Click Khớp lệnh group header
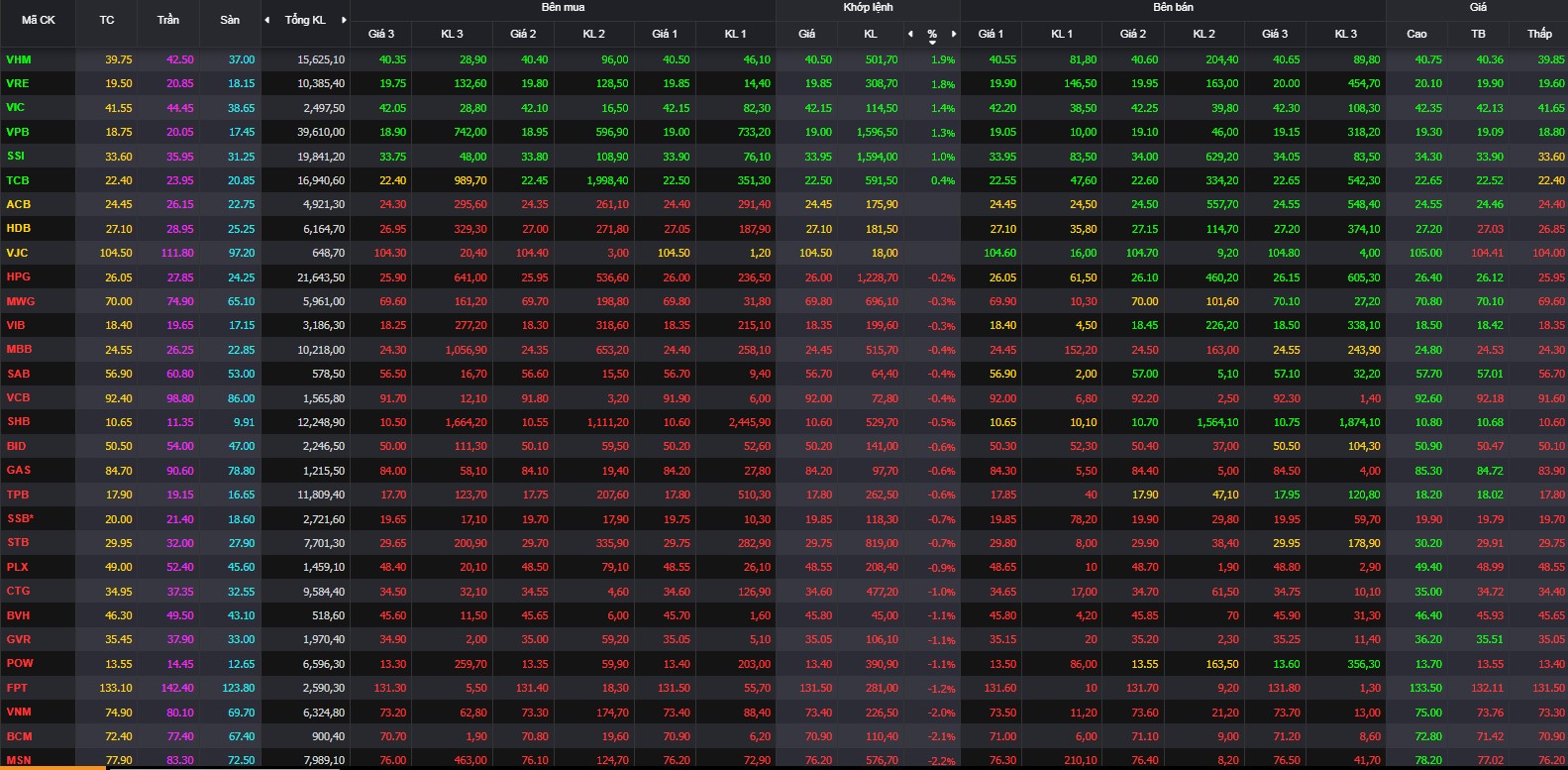Screen dimensions: 1568x770 (x=868, y=7)
